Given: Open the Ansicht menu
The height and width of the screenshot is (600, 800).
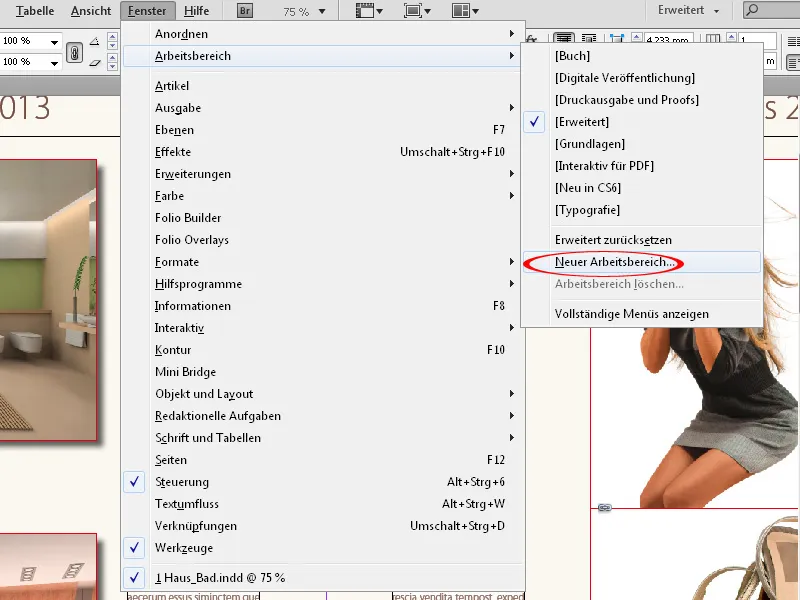Looking at the screenshot, I should (91, 11).
